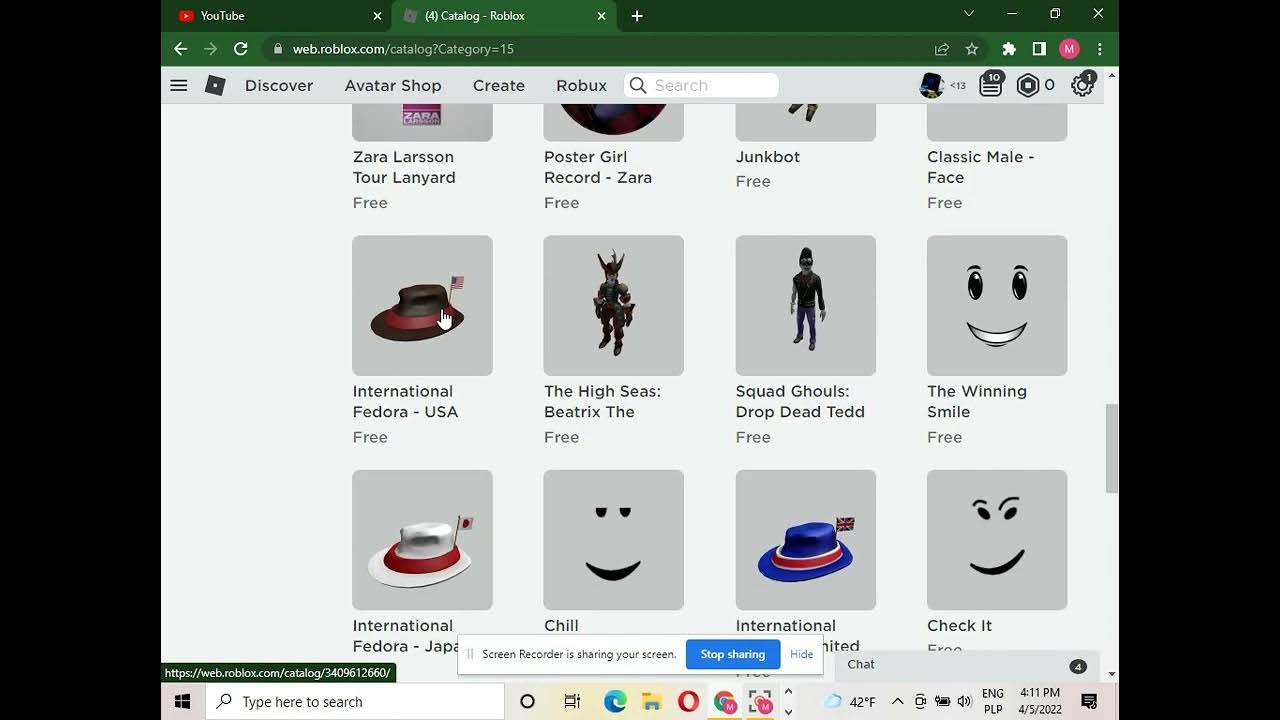Open Poster Girl Record - Zara title
Viewport: 1280px width, 720px height.
tap(598, 167)
